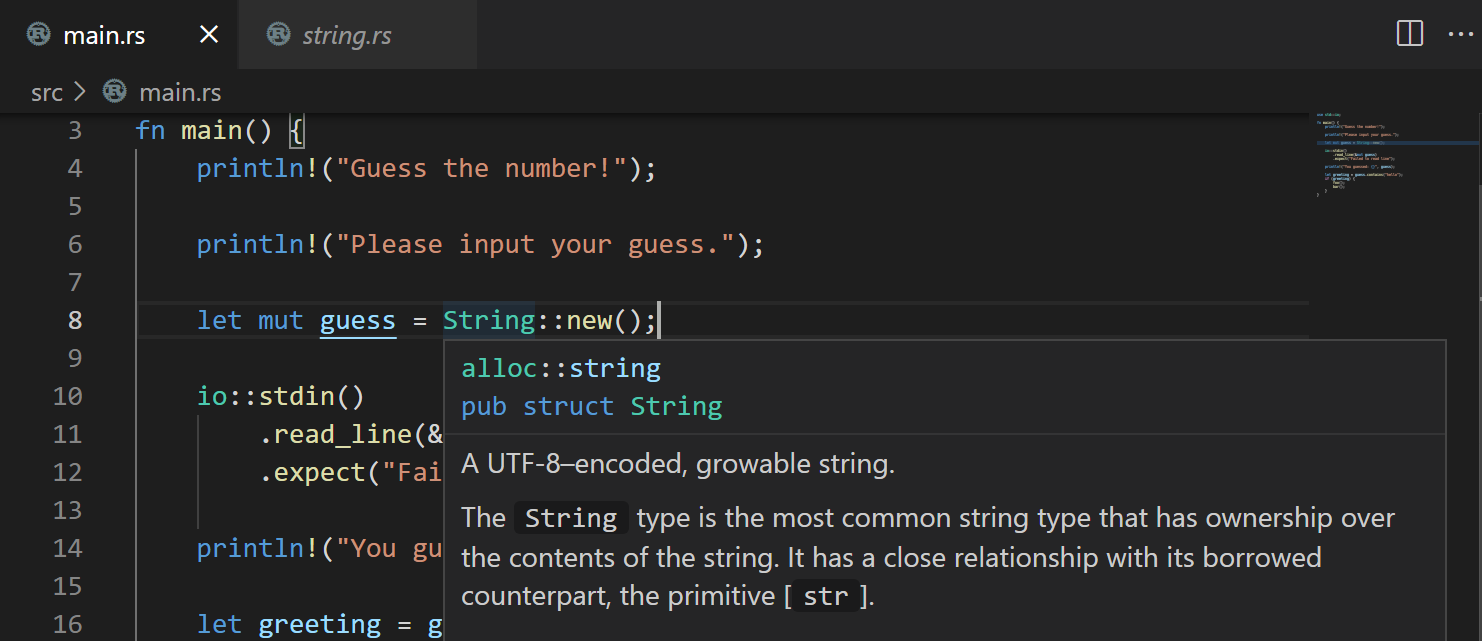Click alloc::string in the hover popup
The image size is (1482, 641).
[560, 367]
